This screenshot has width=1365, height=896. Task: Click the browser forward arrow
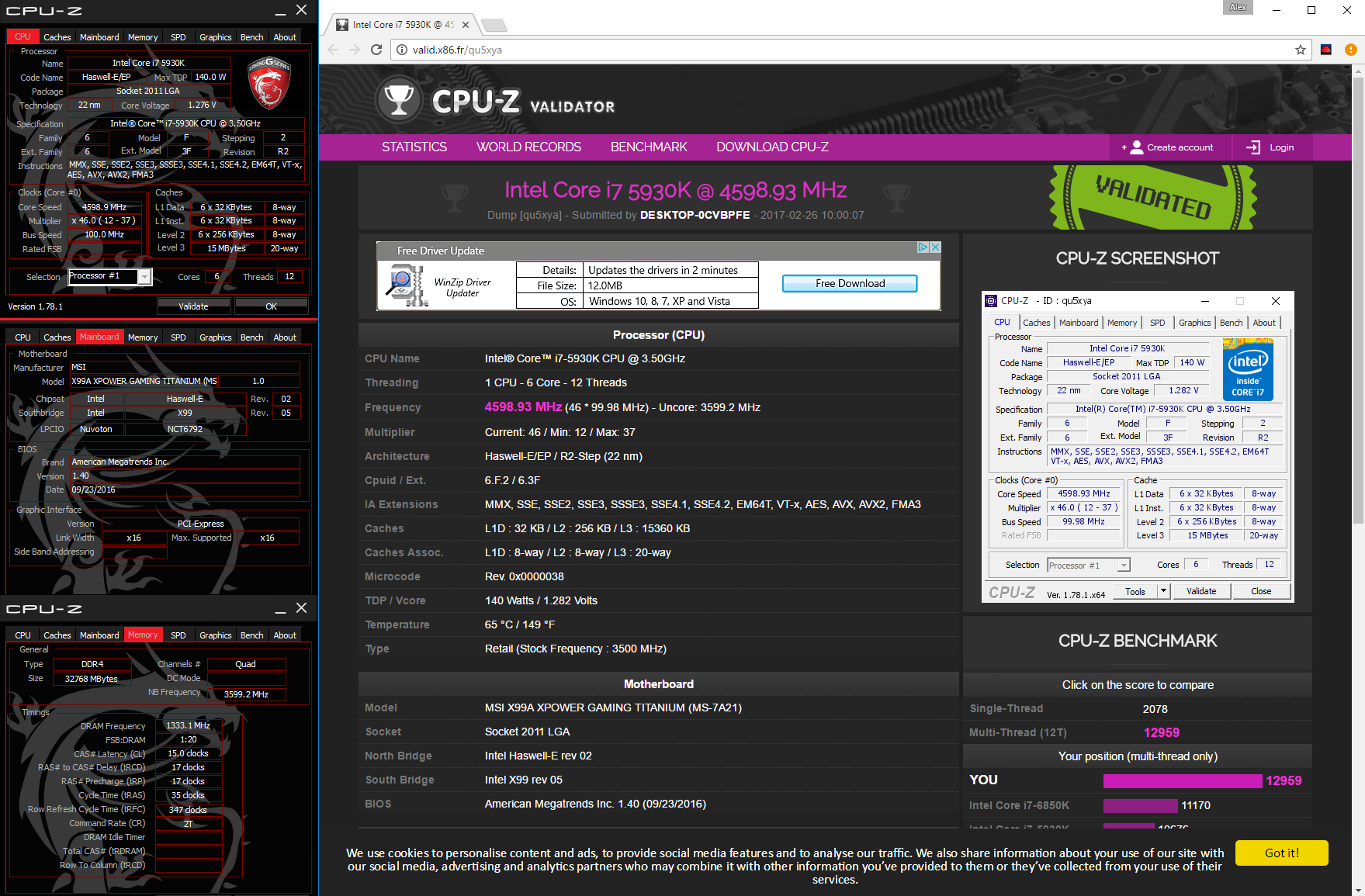coord(355,50)
